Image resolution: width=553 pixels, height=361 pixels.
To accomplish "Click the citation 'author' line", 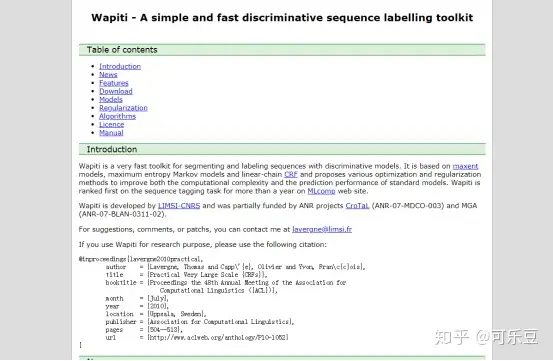I will click(235, 267).
